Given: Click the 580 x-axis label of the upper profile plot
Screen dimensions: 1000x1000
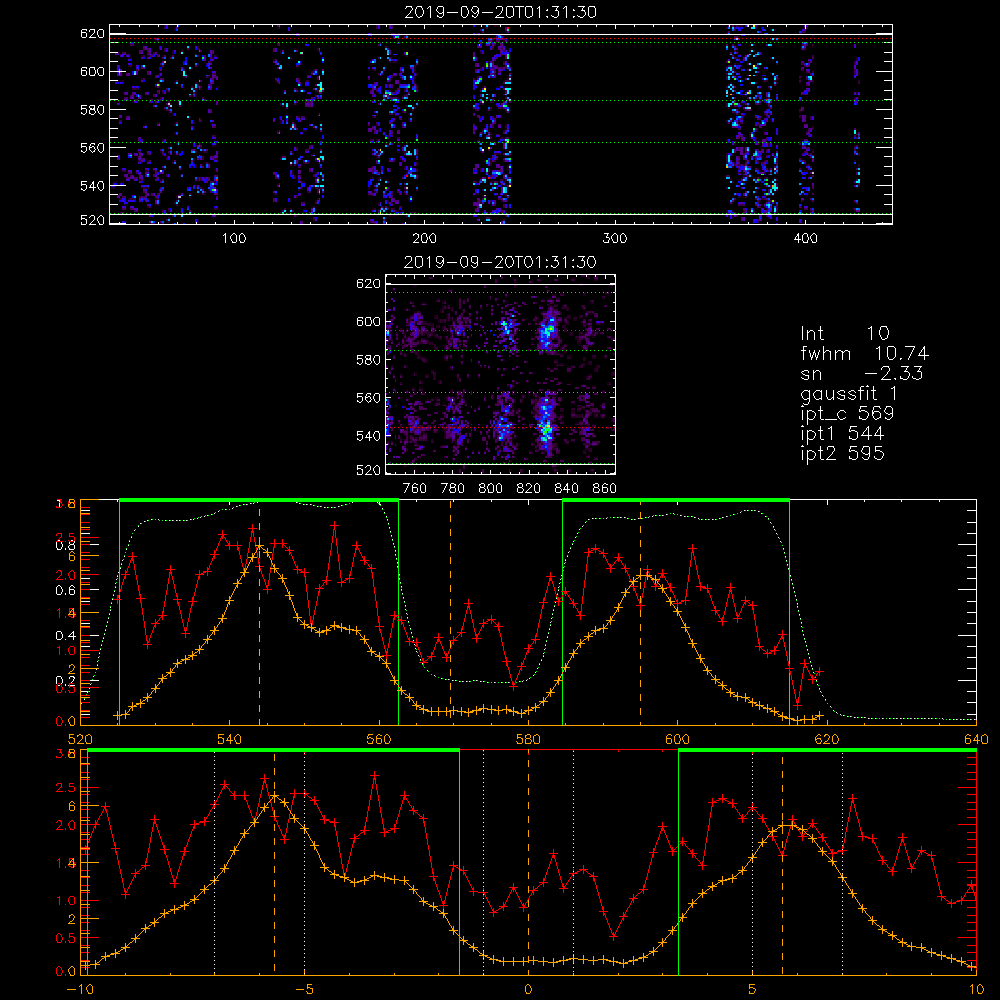Looking at the screenshot, I should [x=528, y=739].
